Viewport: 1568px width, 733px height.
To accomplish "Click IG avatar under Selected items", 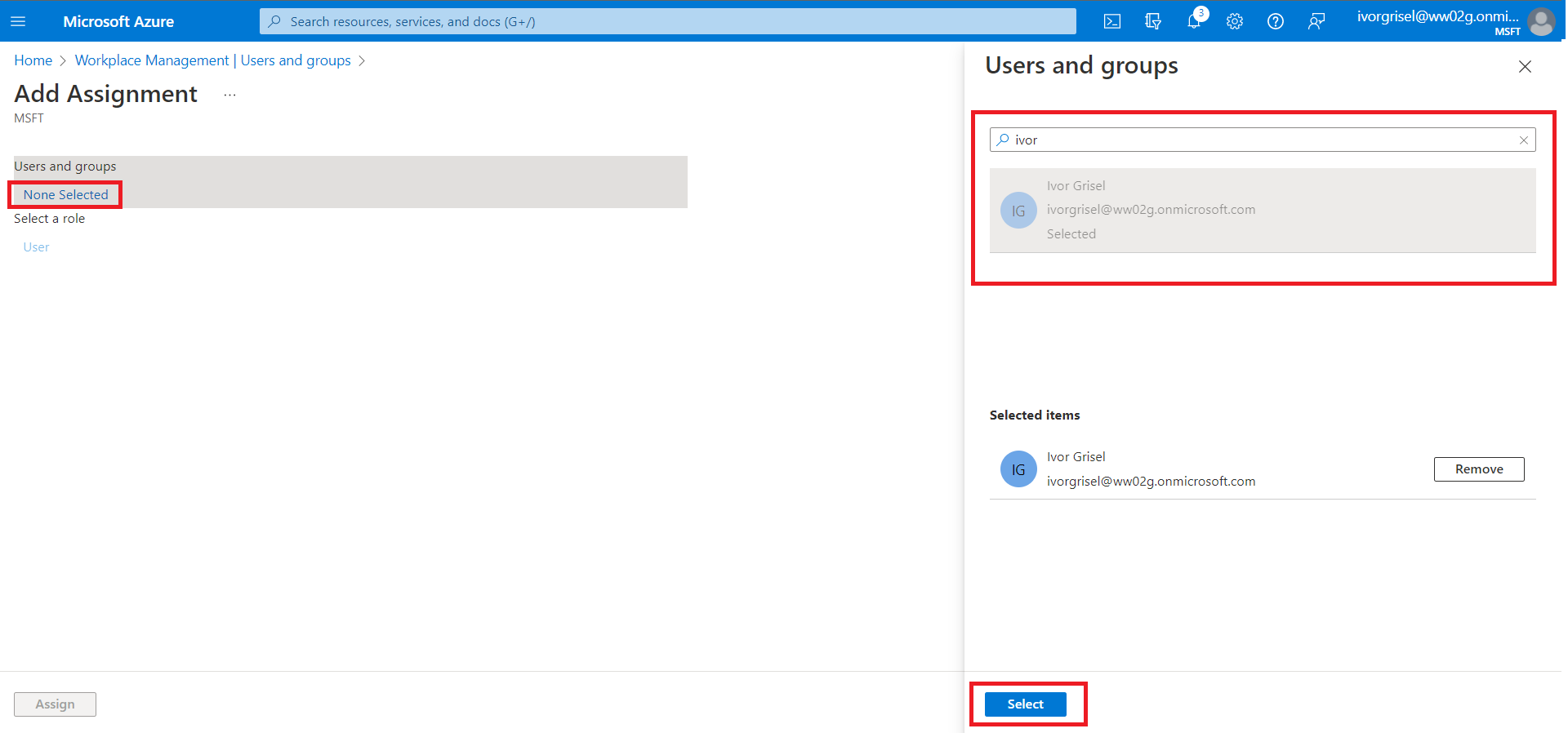I will (1018, 469).
